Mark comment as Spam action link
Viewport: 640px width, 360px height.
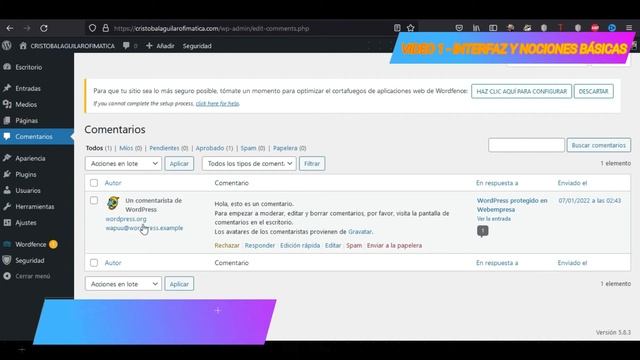[354, 245]
